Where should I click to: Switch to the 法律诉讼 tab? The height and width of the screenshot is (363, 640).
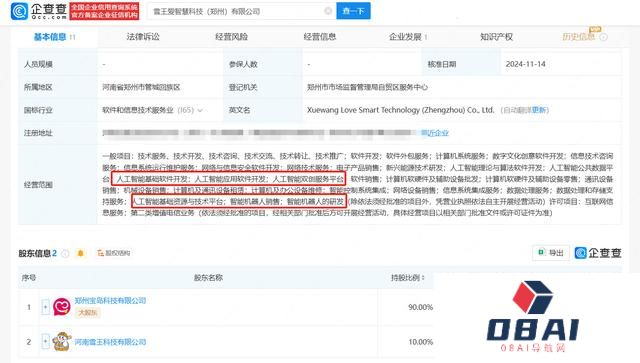coord(143,37)
